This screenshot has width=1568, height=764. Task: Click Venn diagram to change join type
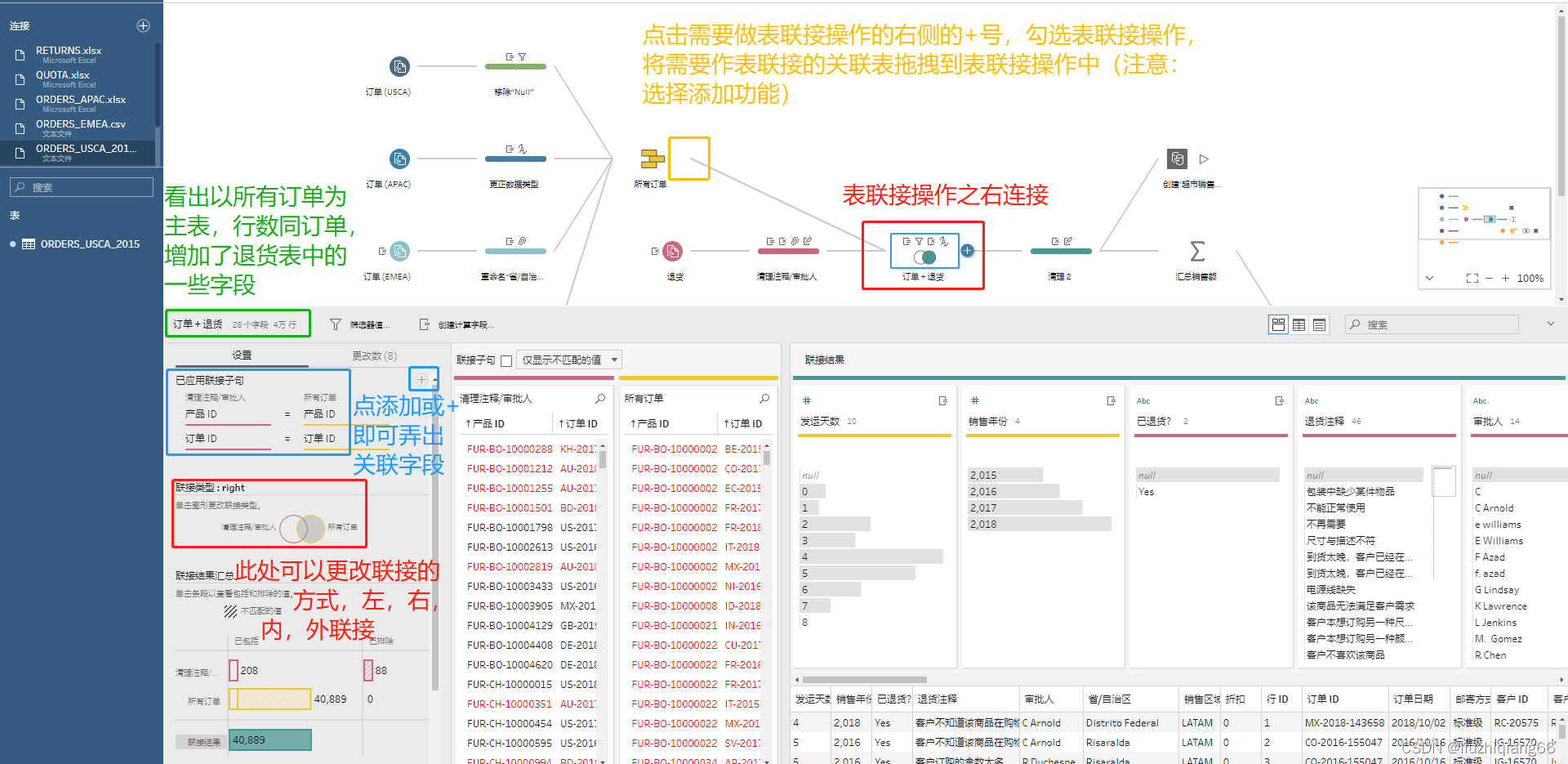tap(302, 528)
